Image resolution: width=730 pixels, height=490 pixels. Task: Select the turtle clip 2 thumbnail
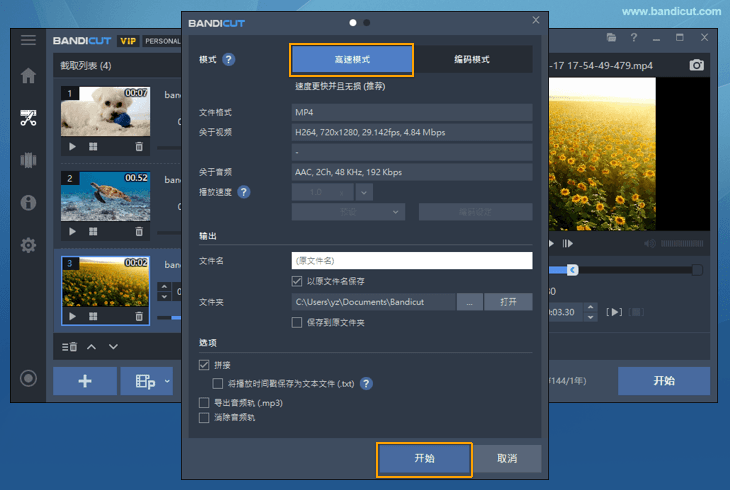click(x=106, y=197)
